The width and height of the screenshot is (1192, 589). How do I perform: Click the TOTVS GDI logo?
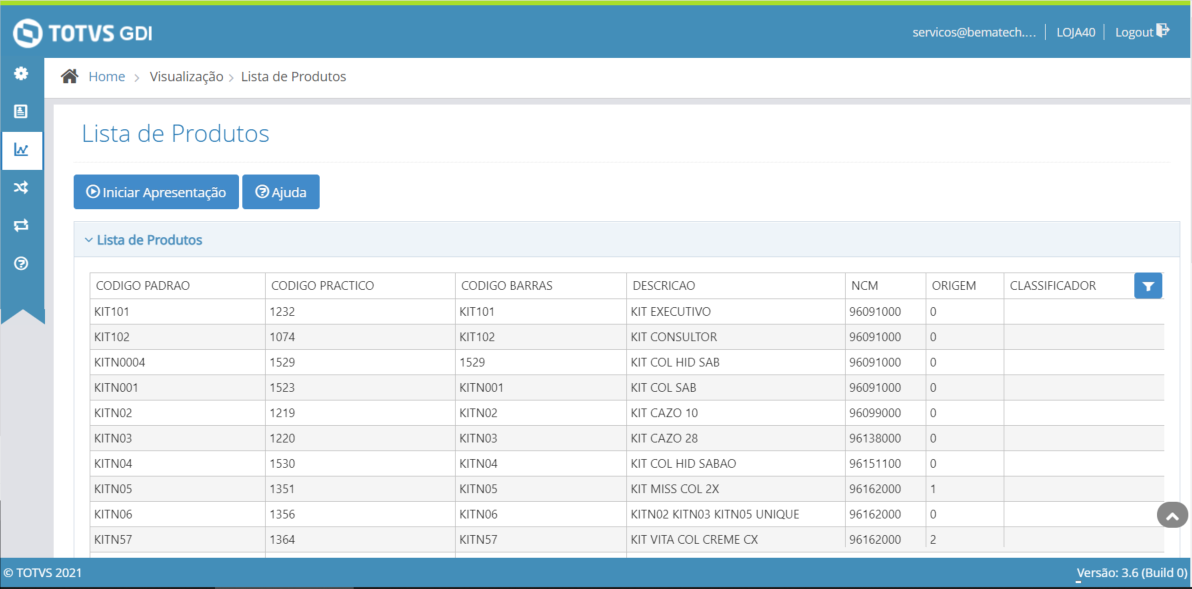[83, 33]
